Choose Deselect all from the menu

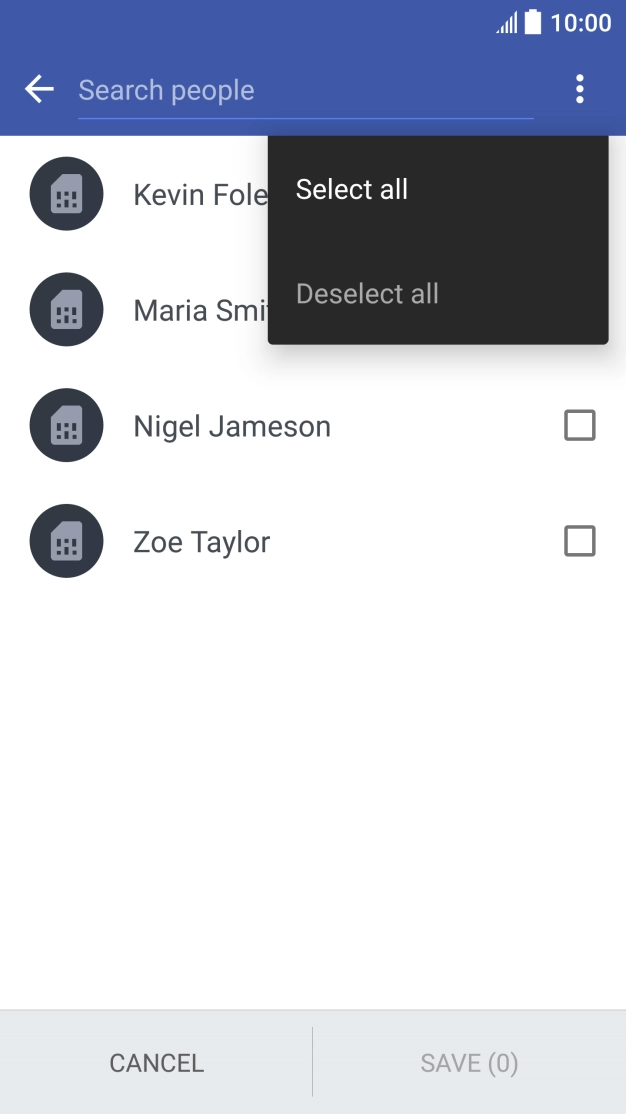coord(368,293)
